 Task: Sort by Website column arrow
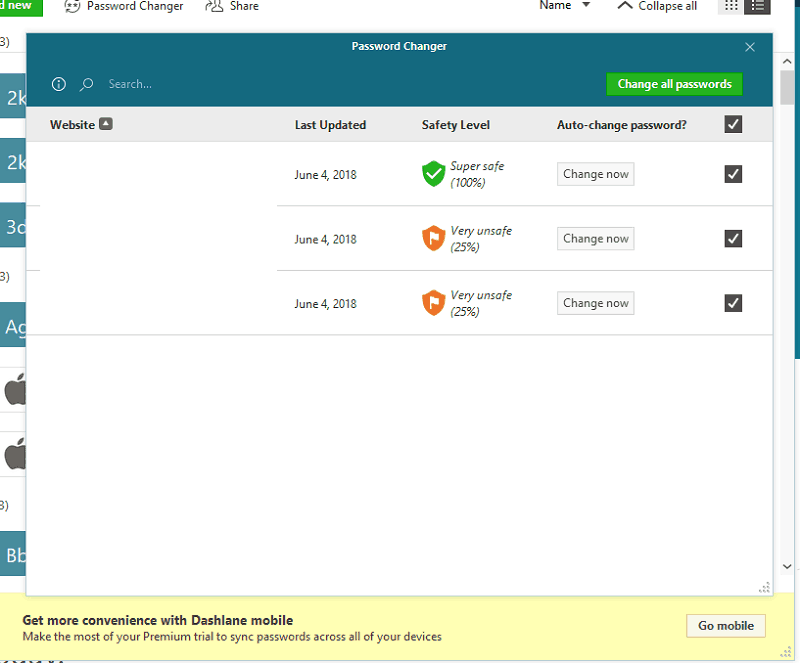pos(106,124)
